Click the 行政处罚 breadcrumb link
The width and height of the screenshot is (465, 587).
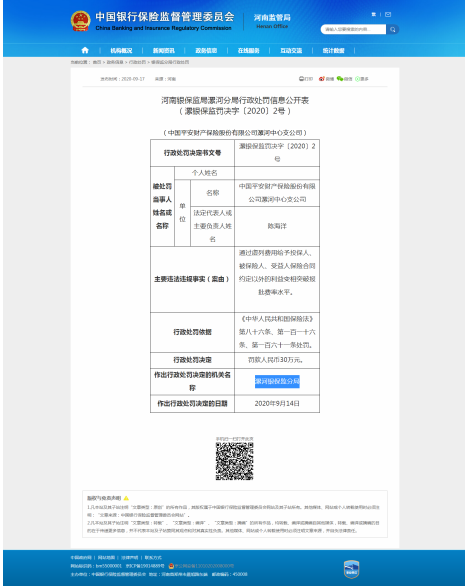pos(137,62)
